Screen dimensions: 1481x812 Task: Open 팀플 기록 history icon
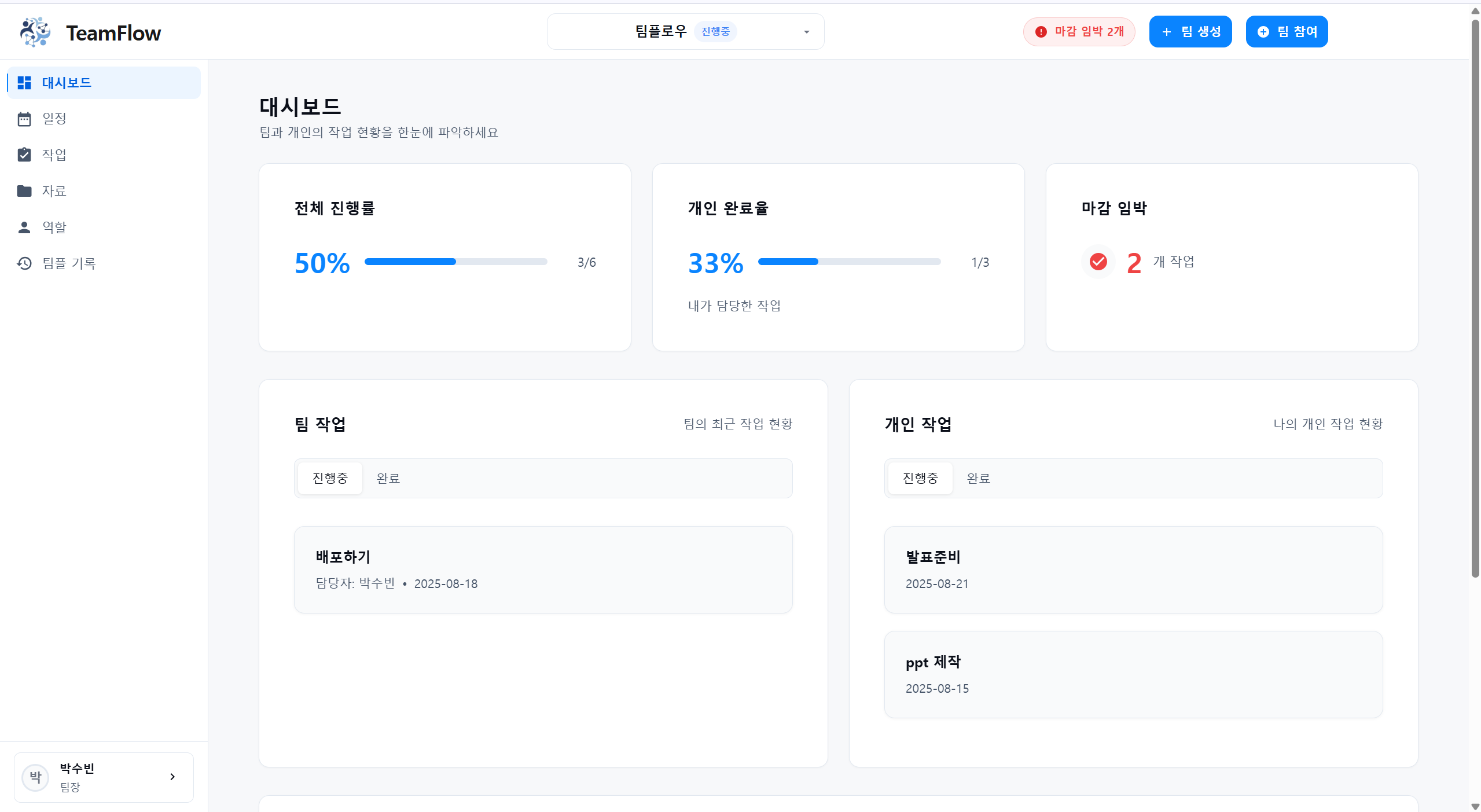tap(24, 263)
